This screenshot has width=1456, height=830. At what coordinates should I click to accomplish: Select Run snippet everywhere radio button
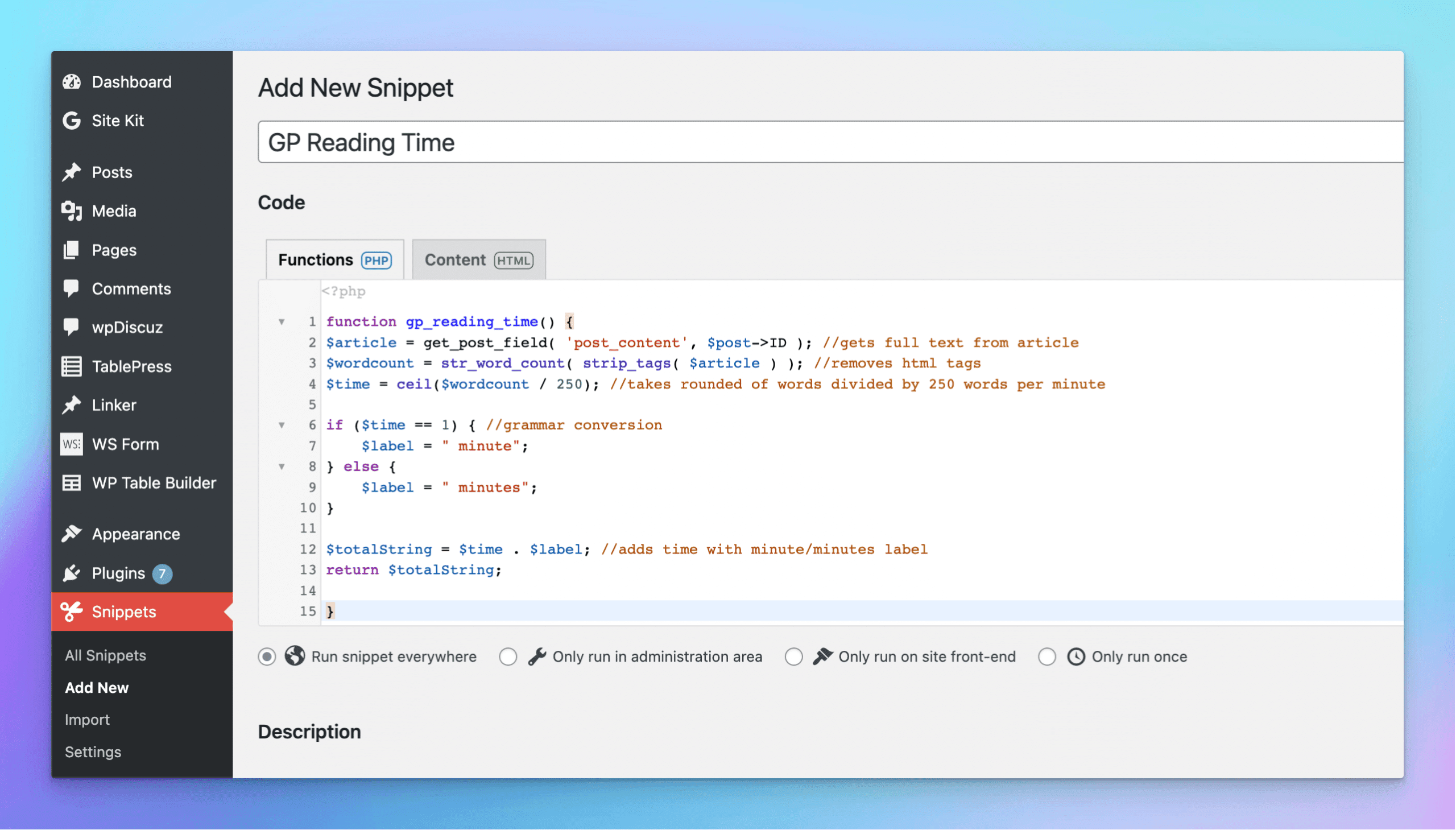pos(267,657)
